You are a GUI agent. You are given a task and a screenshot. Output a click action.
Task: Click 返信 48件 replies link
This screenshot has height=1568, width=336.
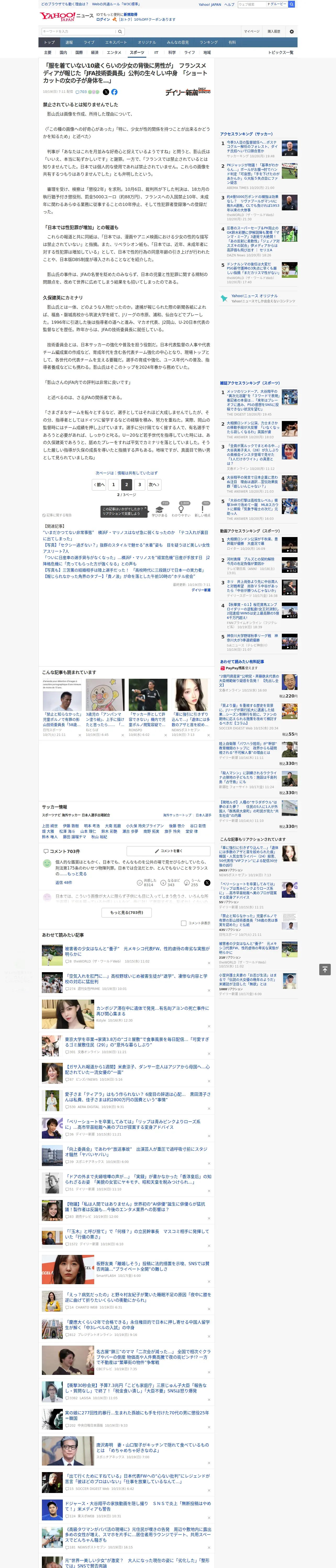point(63,883)
